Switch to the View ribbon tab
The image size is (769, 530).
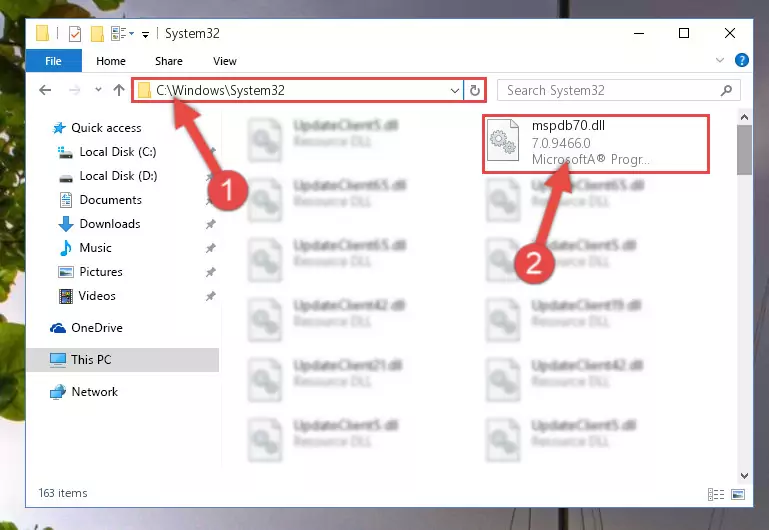[x=225, y=61]
